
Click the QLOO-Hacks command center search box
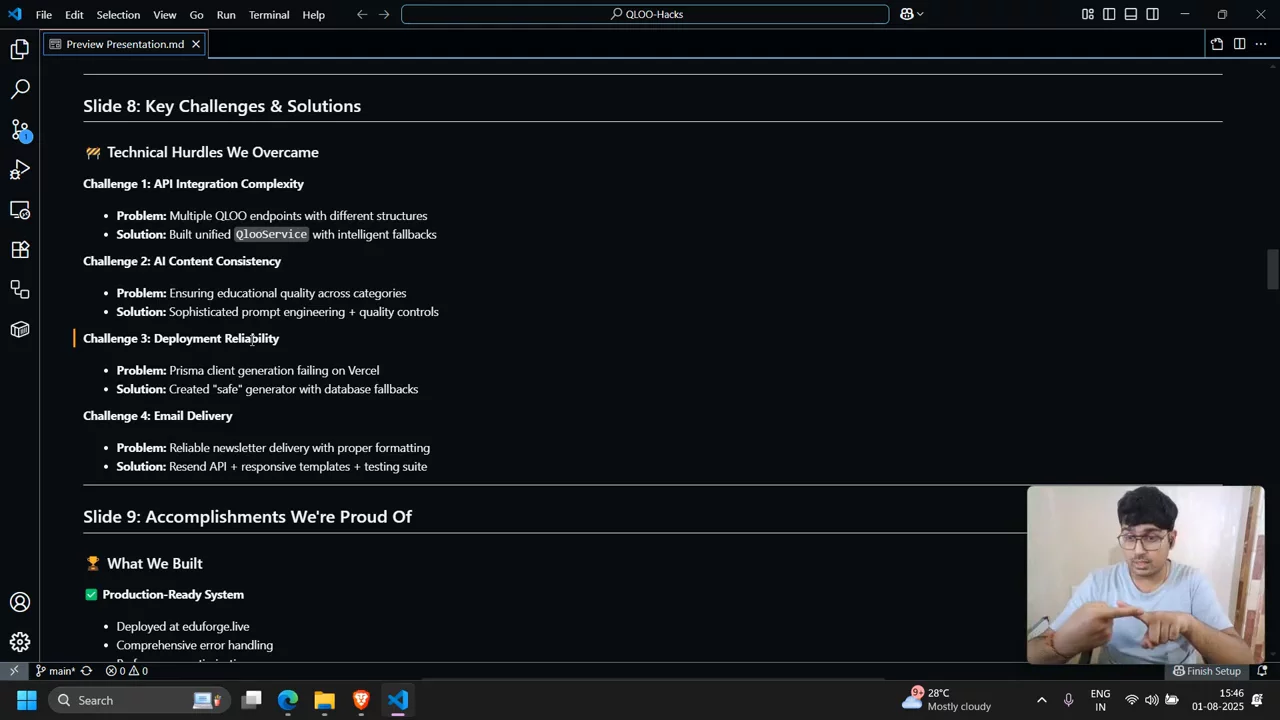[645, 14]
